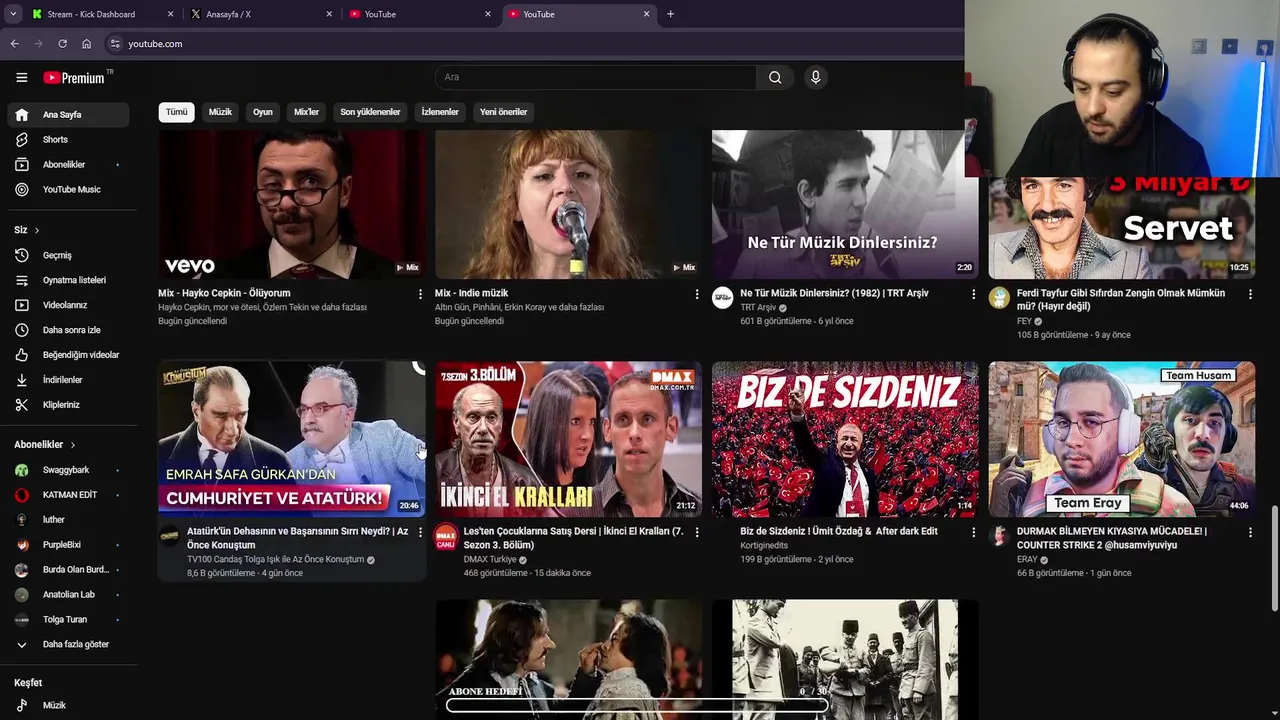
Task: Open Swaggybark channel subscription
Action: pos(69,470)
